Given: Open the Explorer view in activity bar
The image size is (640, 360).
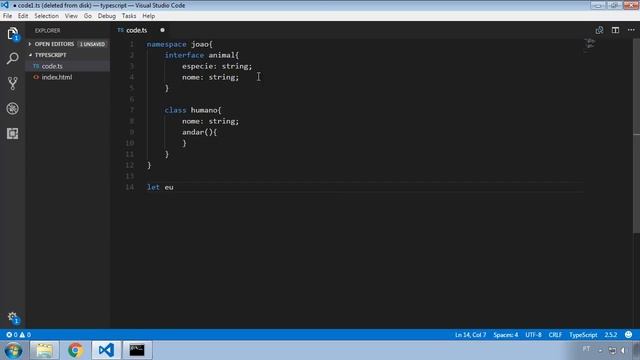Looking at the screenshot, I should [x=13, y=33].
